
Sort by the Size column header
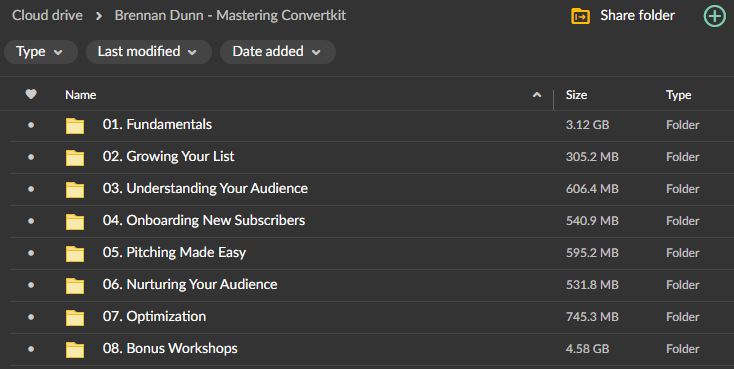coord(576,95)
